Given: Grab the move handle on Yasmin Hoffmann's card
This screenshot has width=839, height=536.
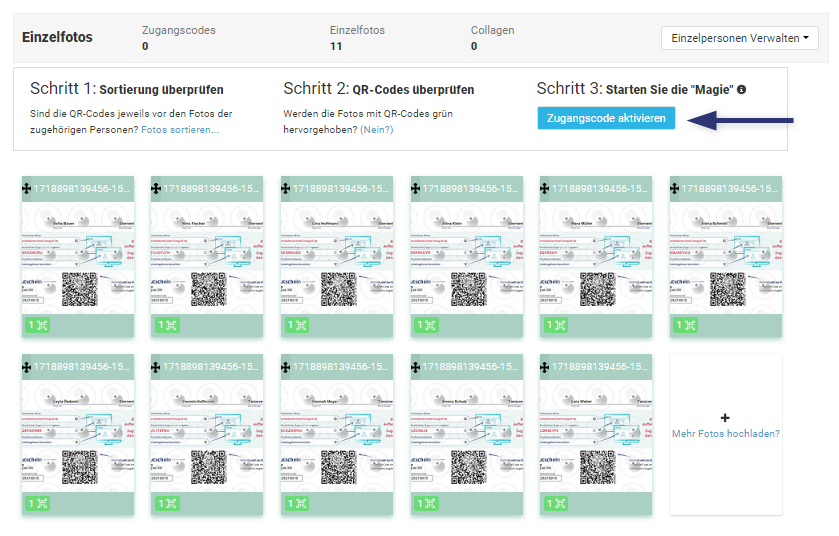Looking at the screenshot, I should (156, 367).
